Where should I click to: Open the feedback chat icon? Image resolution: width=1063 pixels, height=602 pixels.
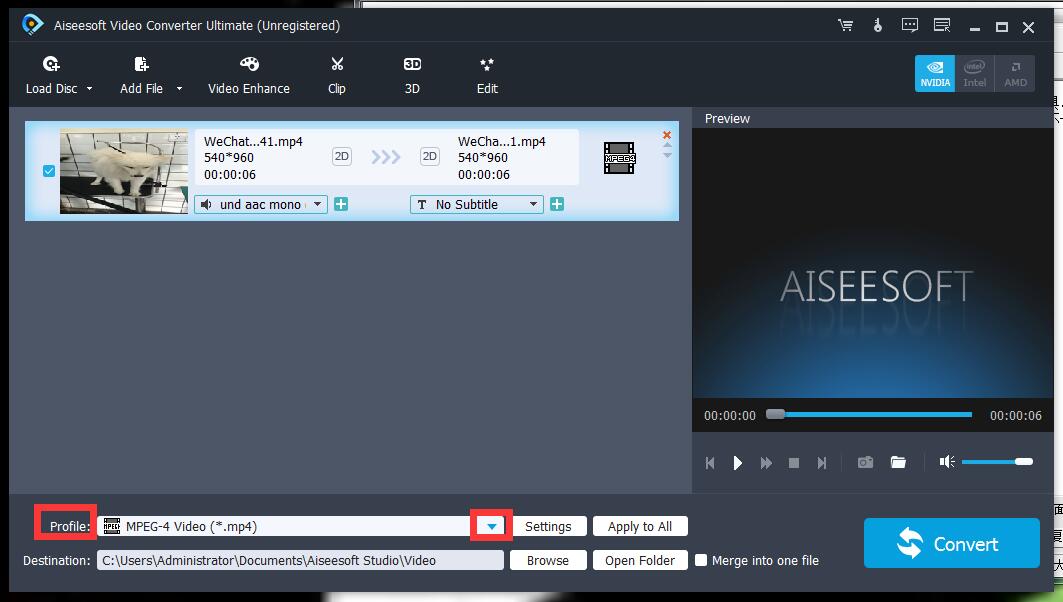point(910,26)
